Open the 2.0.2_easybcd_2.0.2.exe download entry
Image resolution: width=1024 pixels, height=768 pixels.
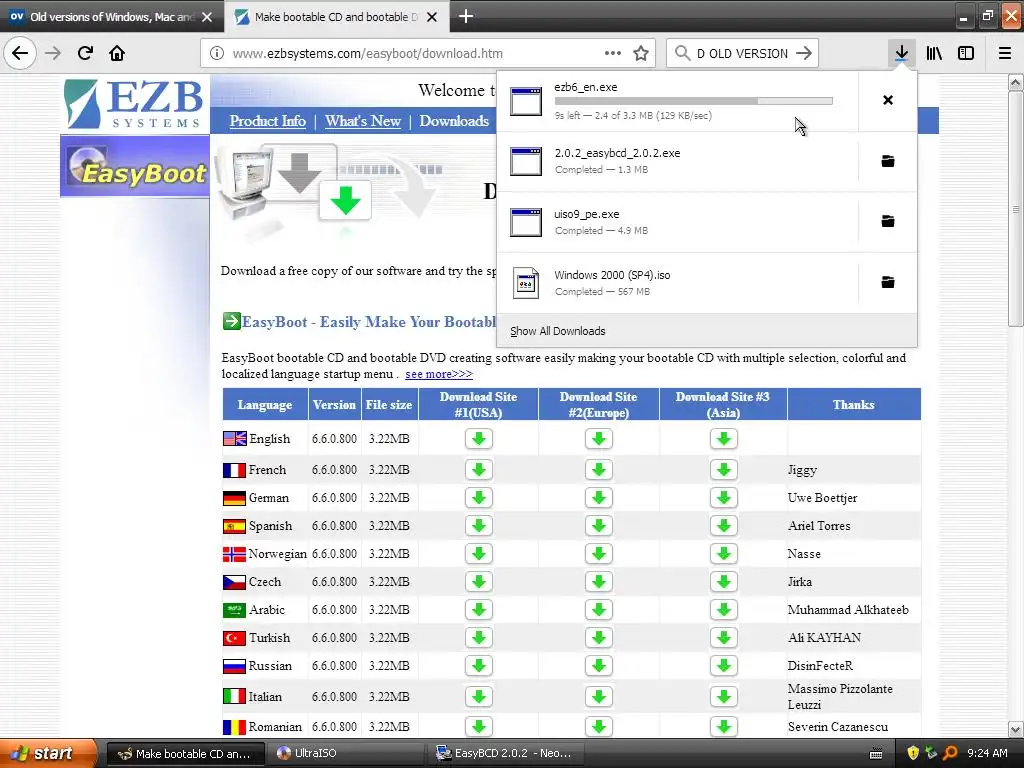[x=677, y=161]
